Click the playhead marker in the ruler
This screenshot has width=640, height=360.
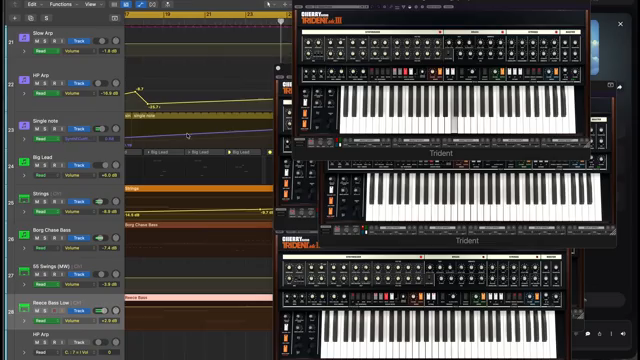281,21
